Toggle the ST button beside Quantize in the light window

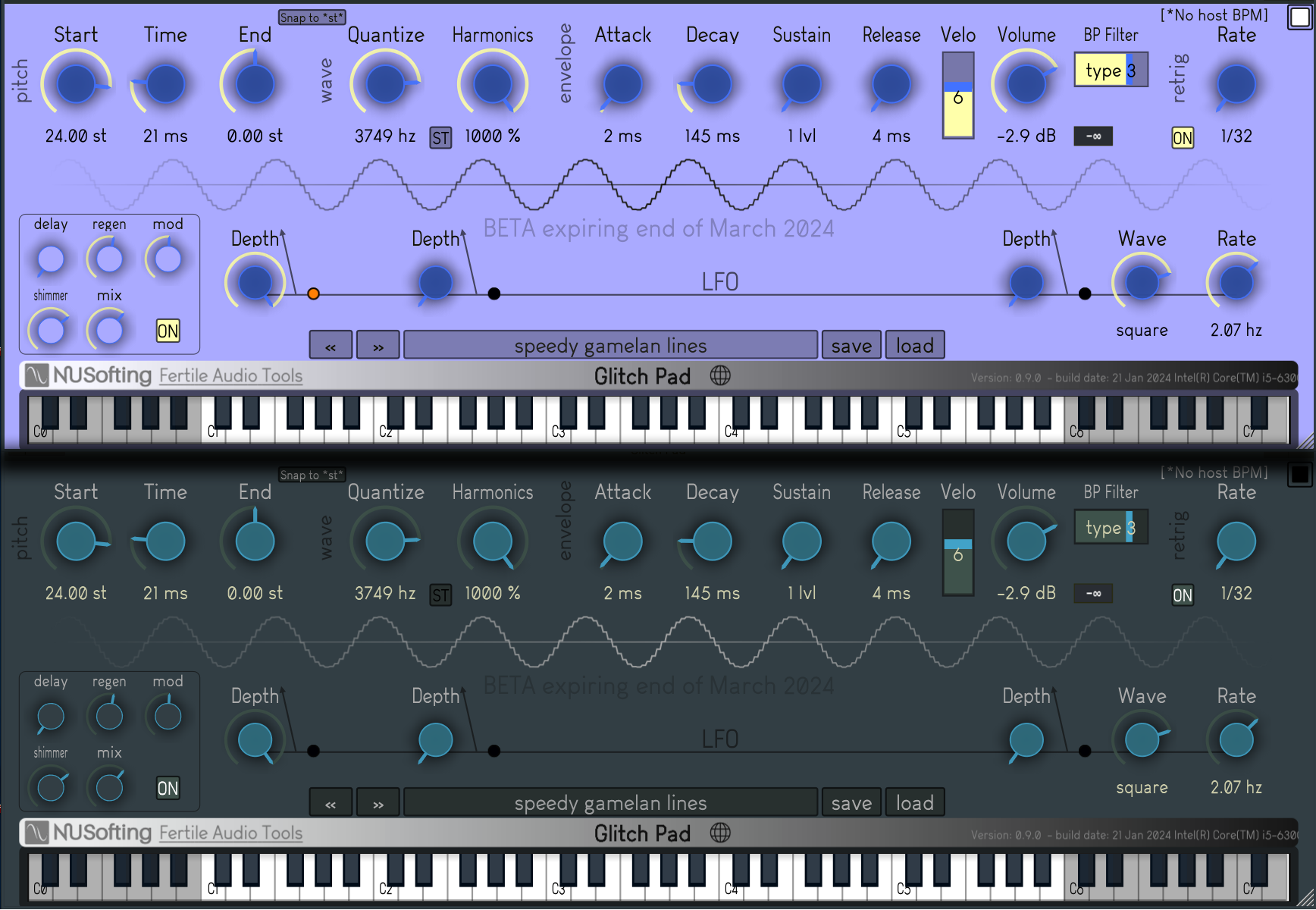[440, 137]
